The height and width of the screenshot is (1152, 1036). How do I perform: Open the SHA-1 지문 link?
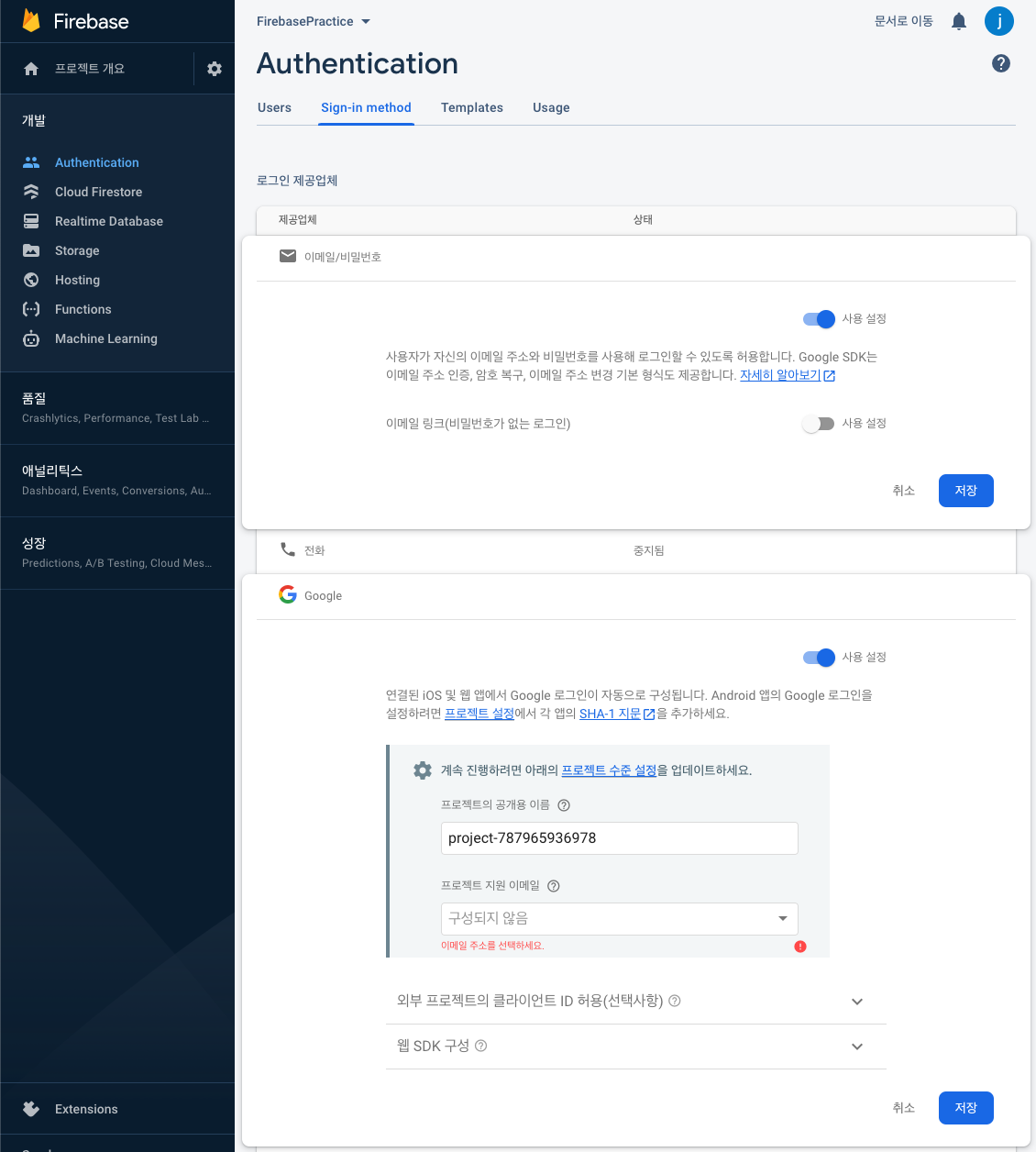click(x=617, y=714)
